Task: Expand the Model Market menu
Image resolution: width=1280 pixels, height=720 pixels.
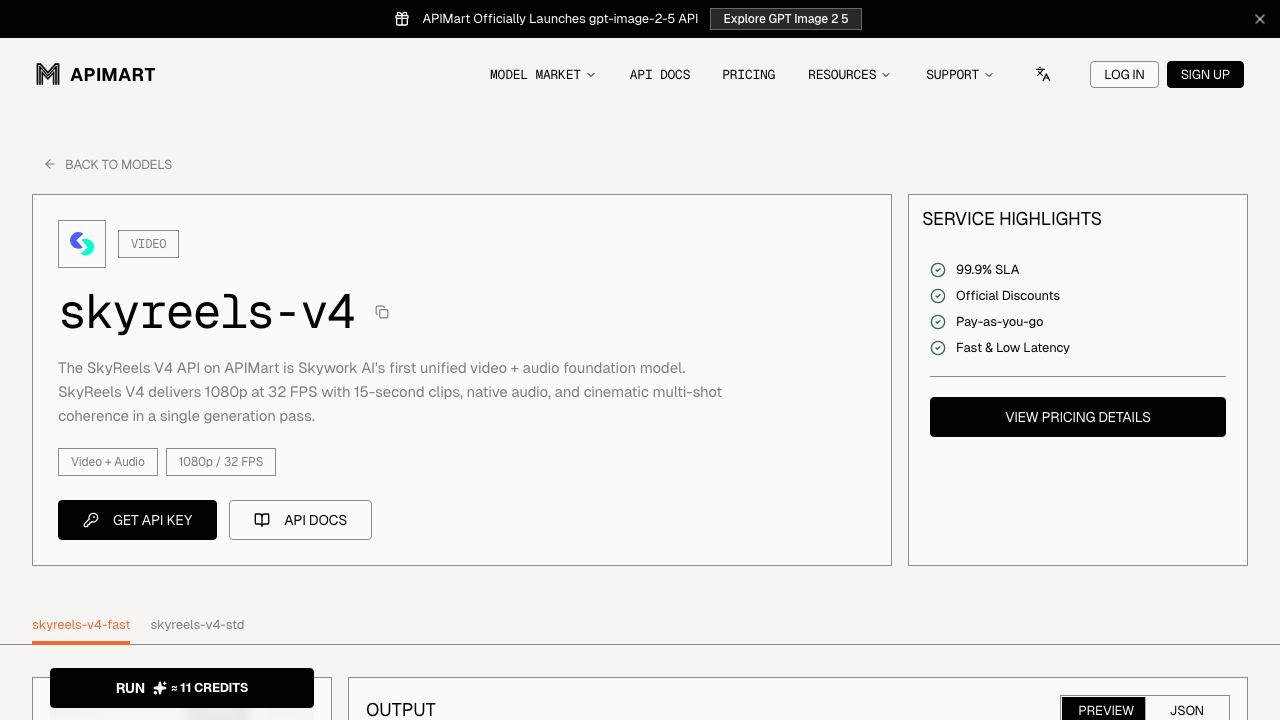Action: pyautogui.click(x=542, y=74)
